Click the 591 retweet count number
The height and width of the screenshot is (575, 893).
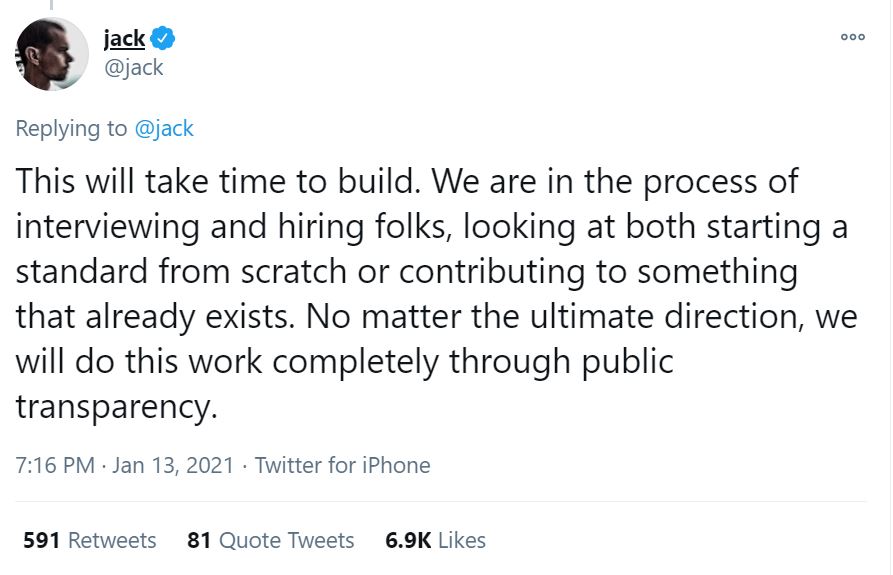click(x=42, y=541)
